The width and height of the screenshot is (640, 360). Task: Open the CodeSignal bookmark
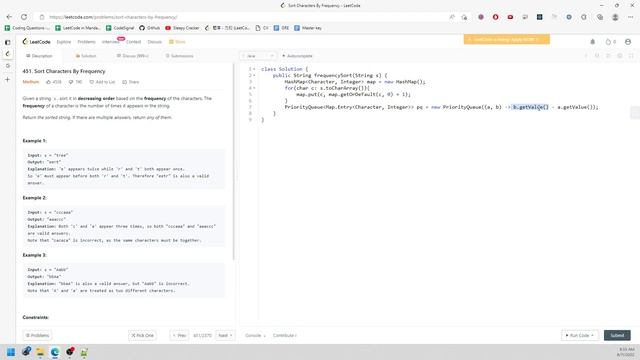pos(120,28)
